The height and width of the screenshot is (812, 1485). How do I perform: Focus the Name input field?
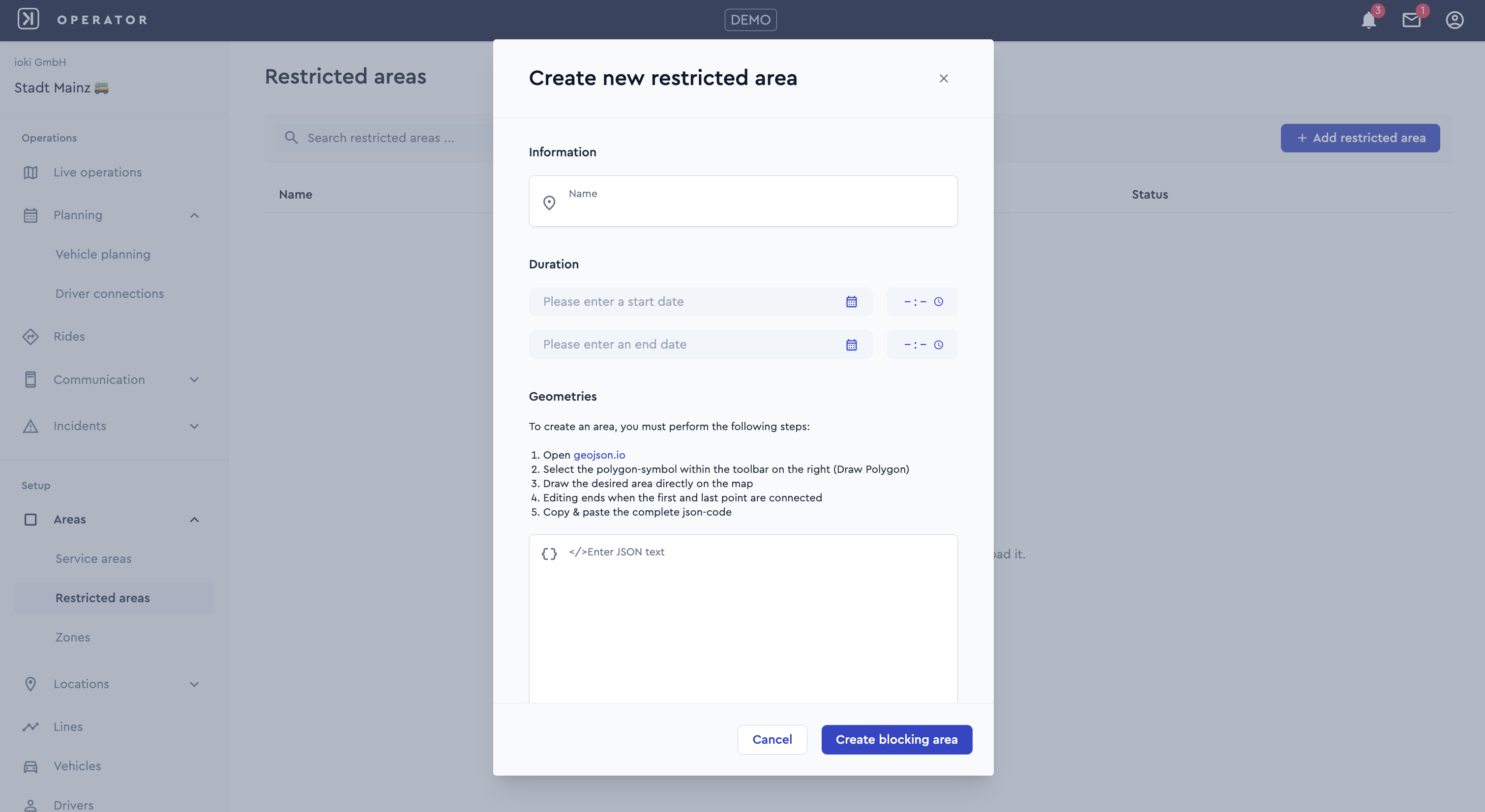click(x=743, y=201)
